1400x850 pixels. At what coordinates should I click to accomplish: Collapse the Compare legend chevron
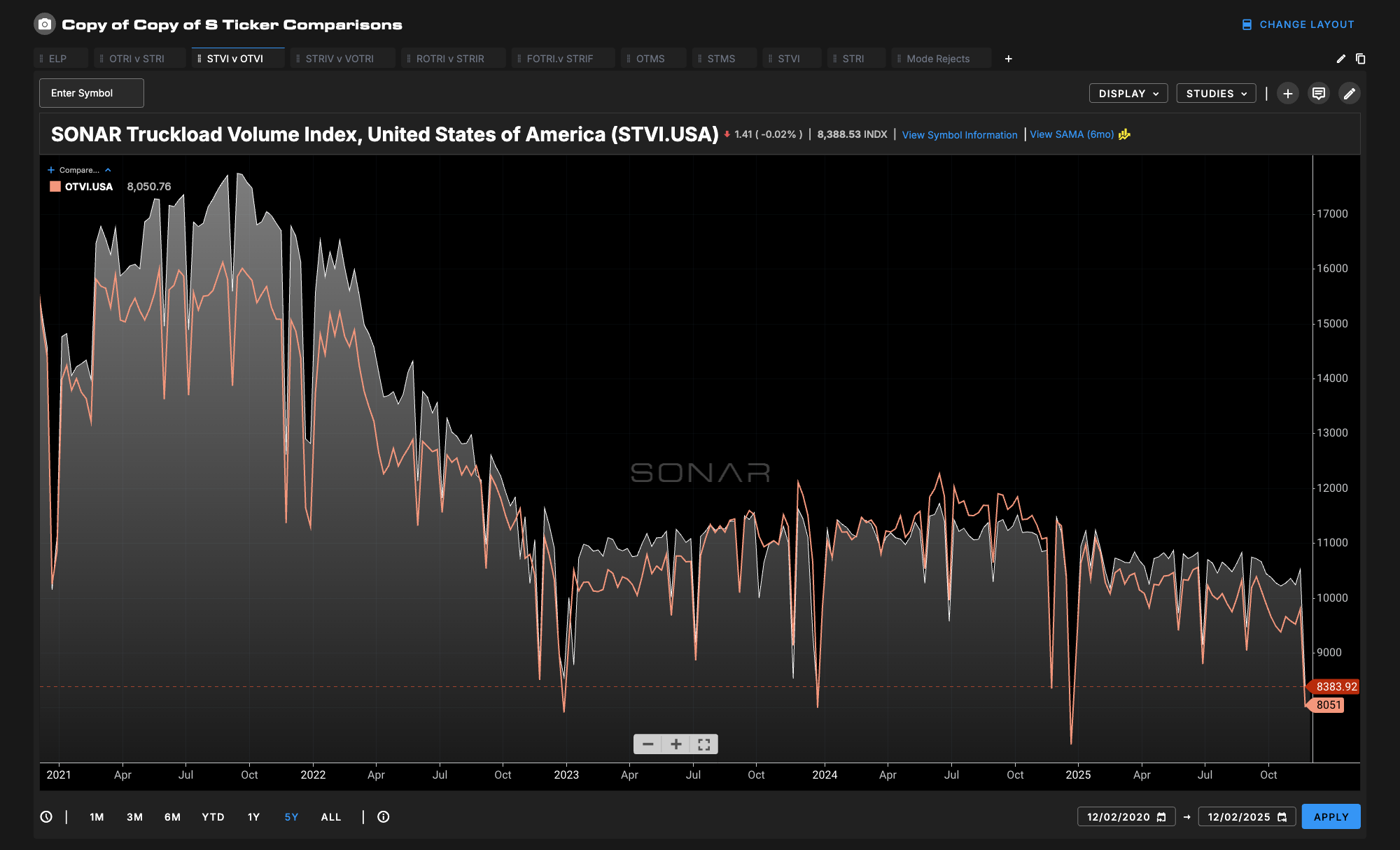click(108, 170)
